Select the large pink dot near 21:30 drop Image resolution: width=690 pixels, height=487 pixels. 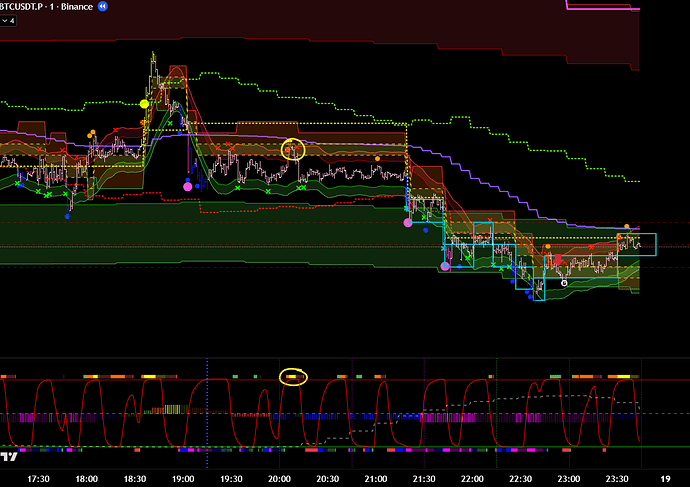coord(407,223)
